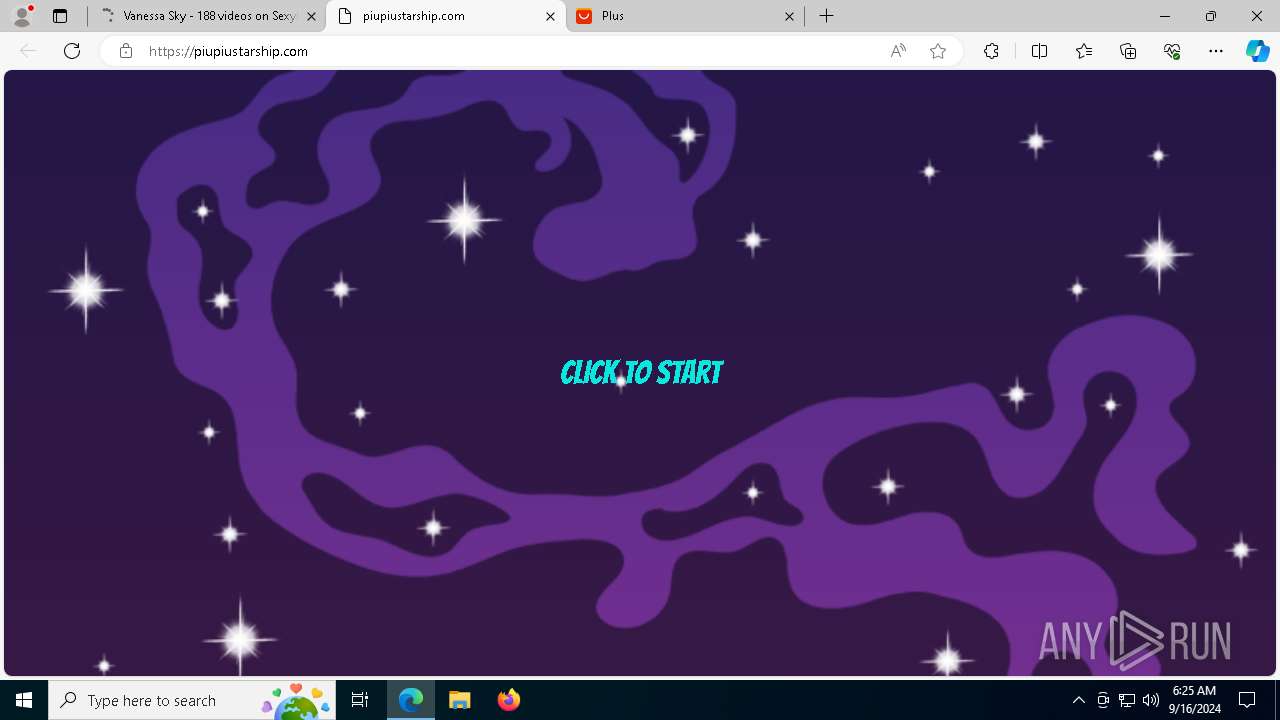Minimize the browser window
Image resolution: width=1280 pixels, height=720 pixels.
click(x=1164, y=16)
